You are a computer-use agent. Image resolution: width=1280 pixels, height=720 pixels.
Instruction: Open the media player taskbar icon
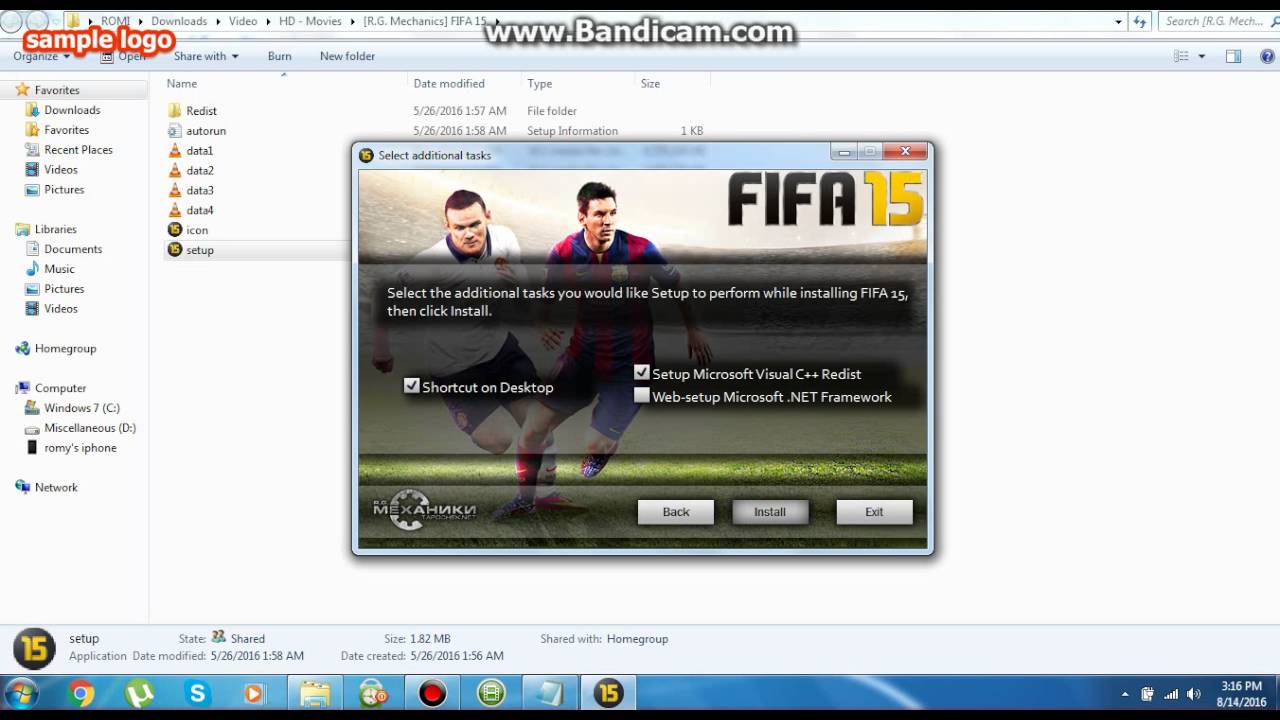(254, 693)
